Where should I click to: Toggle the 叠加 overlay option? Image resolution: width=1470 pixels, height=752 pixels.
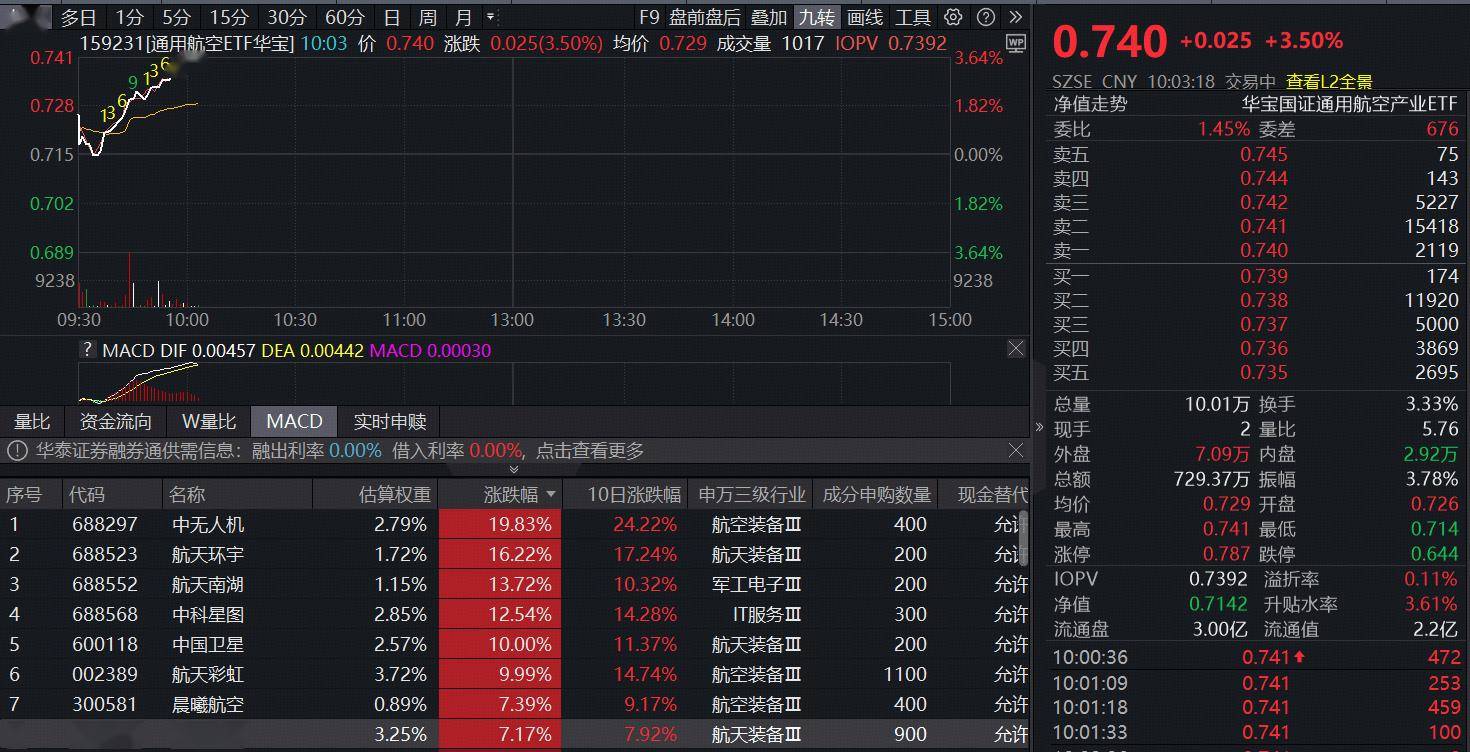[769, 17]
